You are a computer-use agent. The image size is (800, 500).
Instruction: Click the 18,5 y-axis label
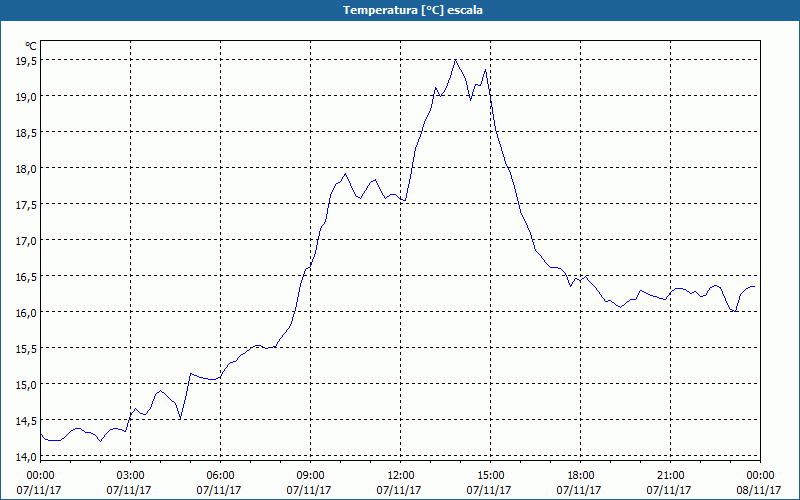click(26, 132)
